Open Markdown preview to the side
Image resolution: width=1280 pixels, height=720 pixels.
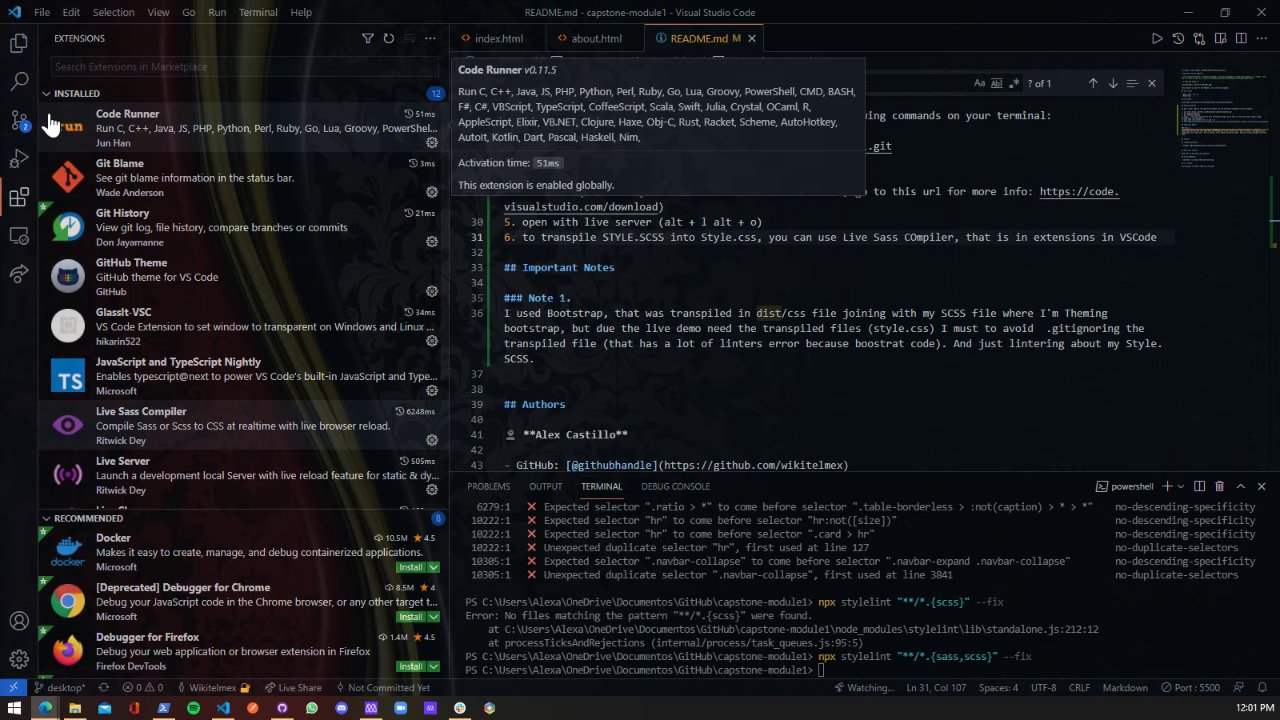(1220, 38)
